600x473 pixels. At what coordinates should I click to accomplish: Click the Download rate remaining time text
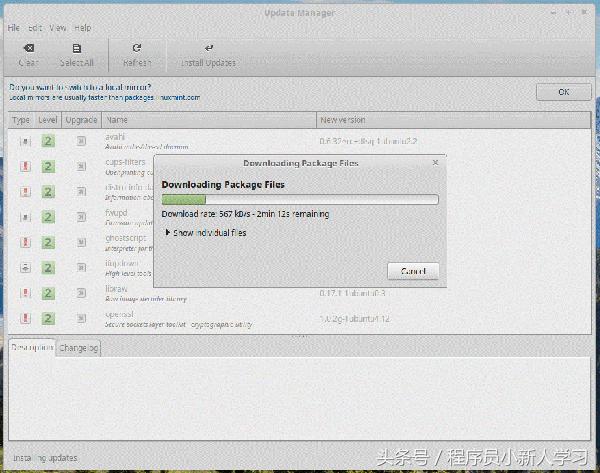(245, 214)
